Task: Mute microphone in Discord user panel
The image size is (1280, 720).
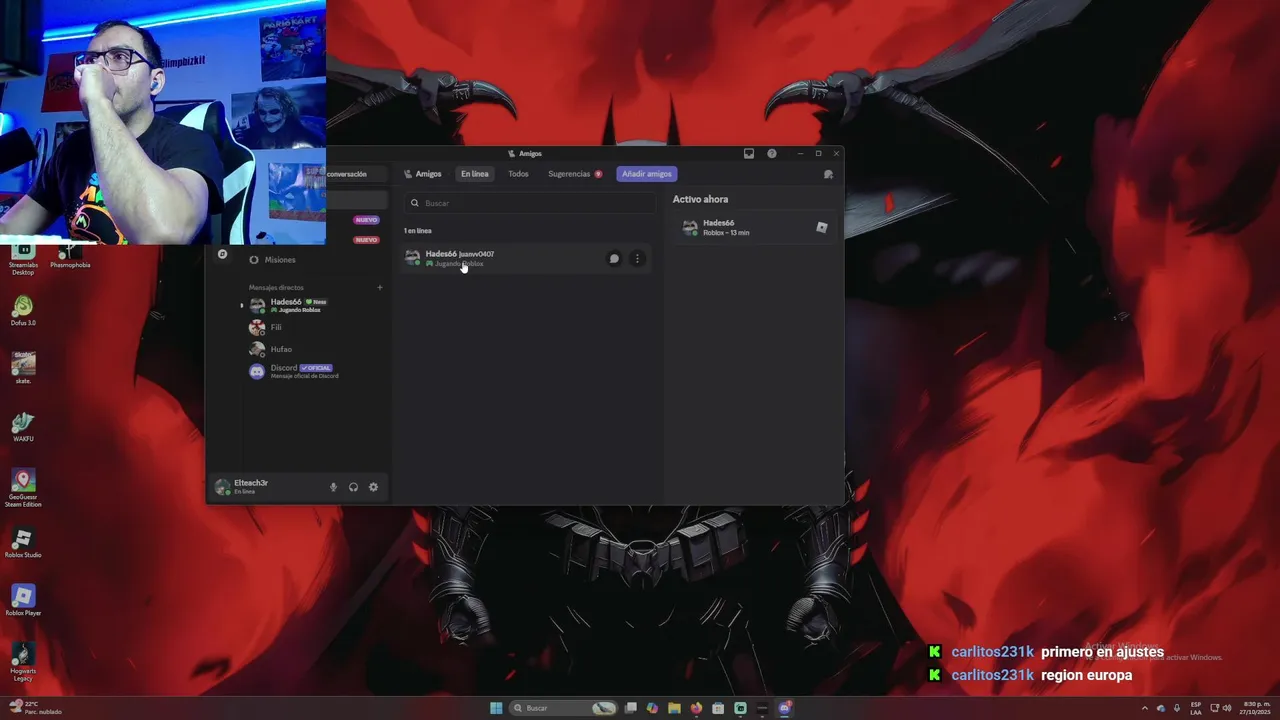Action: pos(334,487)
